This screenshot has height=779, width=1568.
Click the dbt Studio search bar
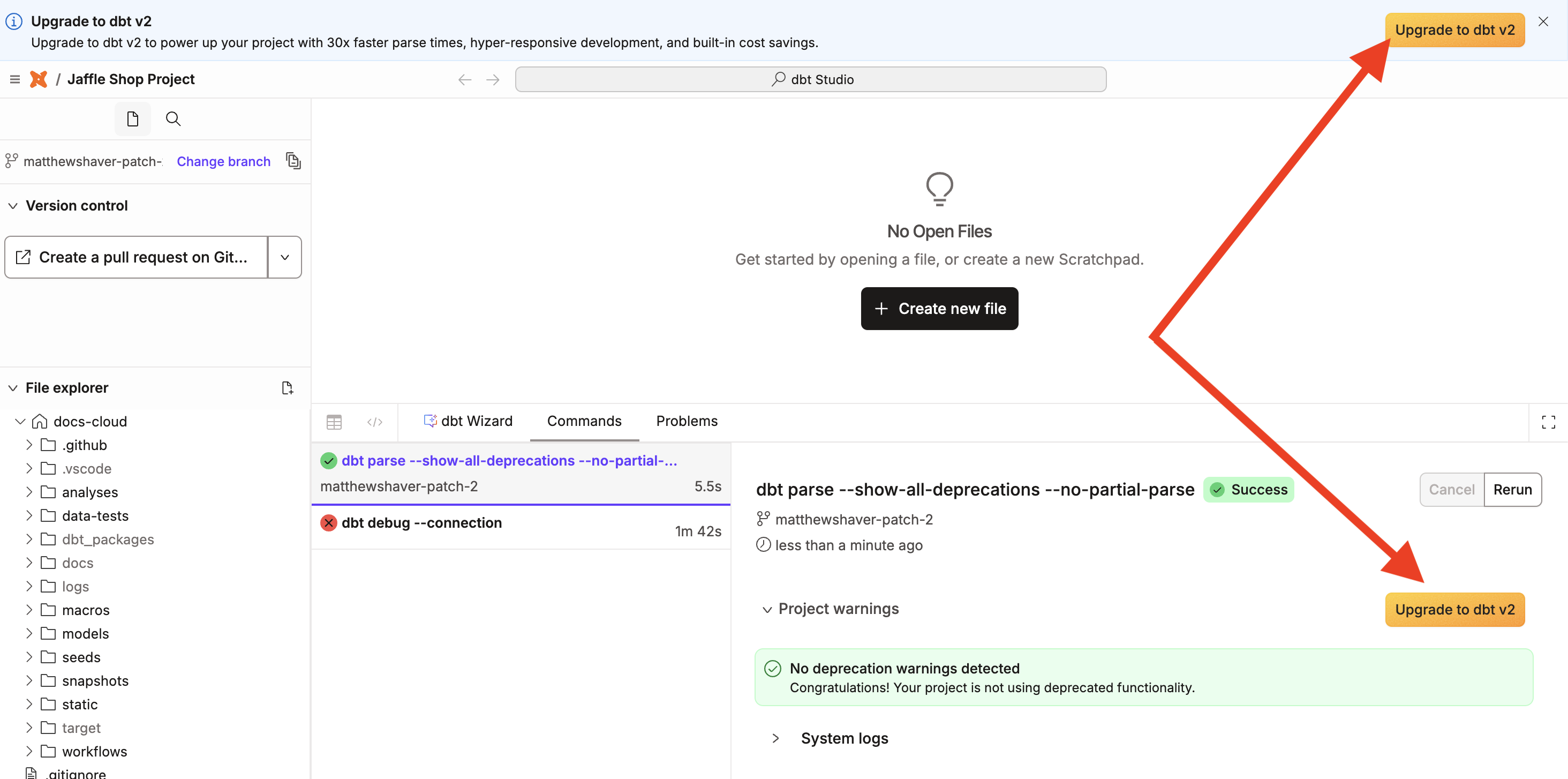click(811, 80)
